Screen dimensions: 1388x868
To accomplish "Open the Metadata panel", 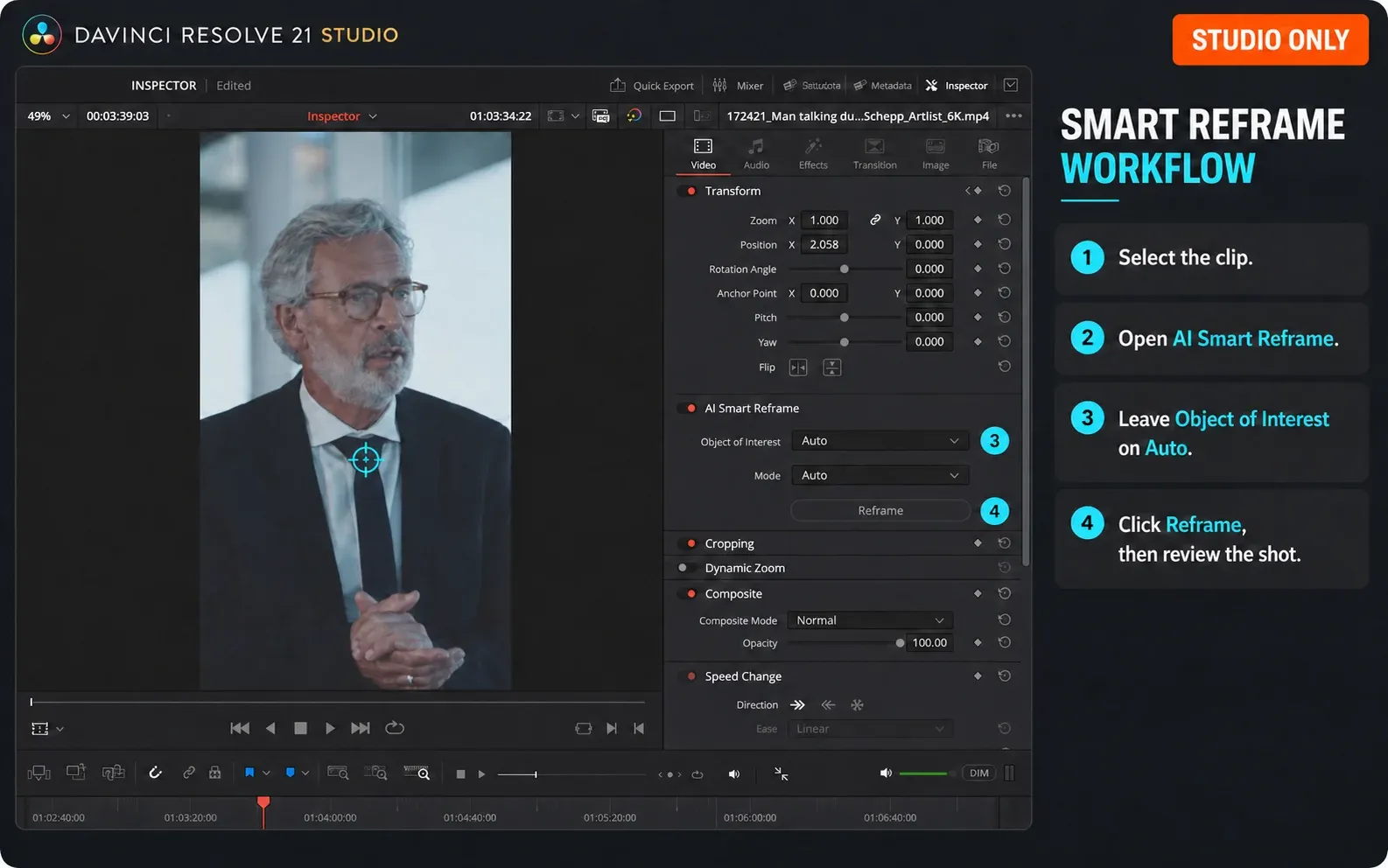I will (x=882, y=86).
